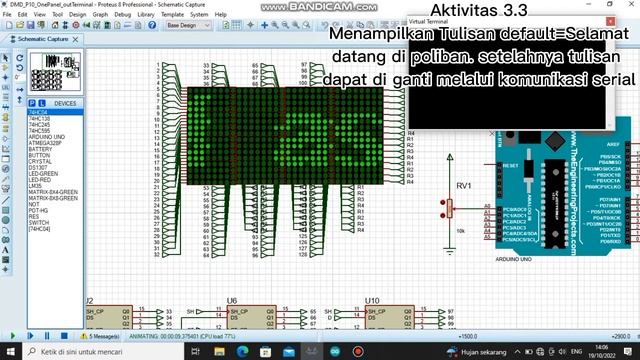Open the Debug menu

pyautogui.click(x=122, y=14)
